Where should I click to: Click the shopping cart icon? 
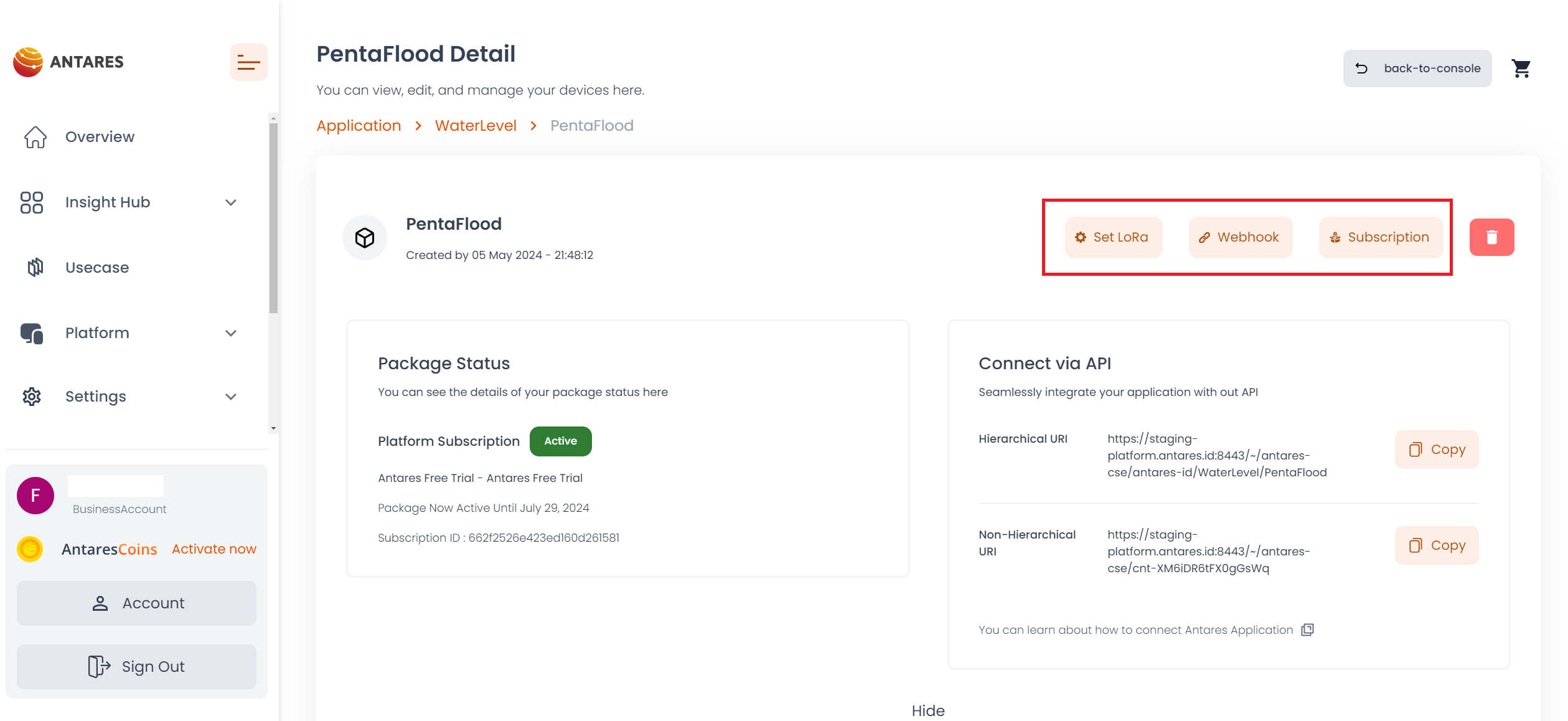(1521, 68)
